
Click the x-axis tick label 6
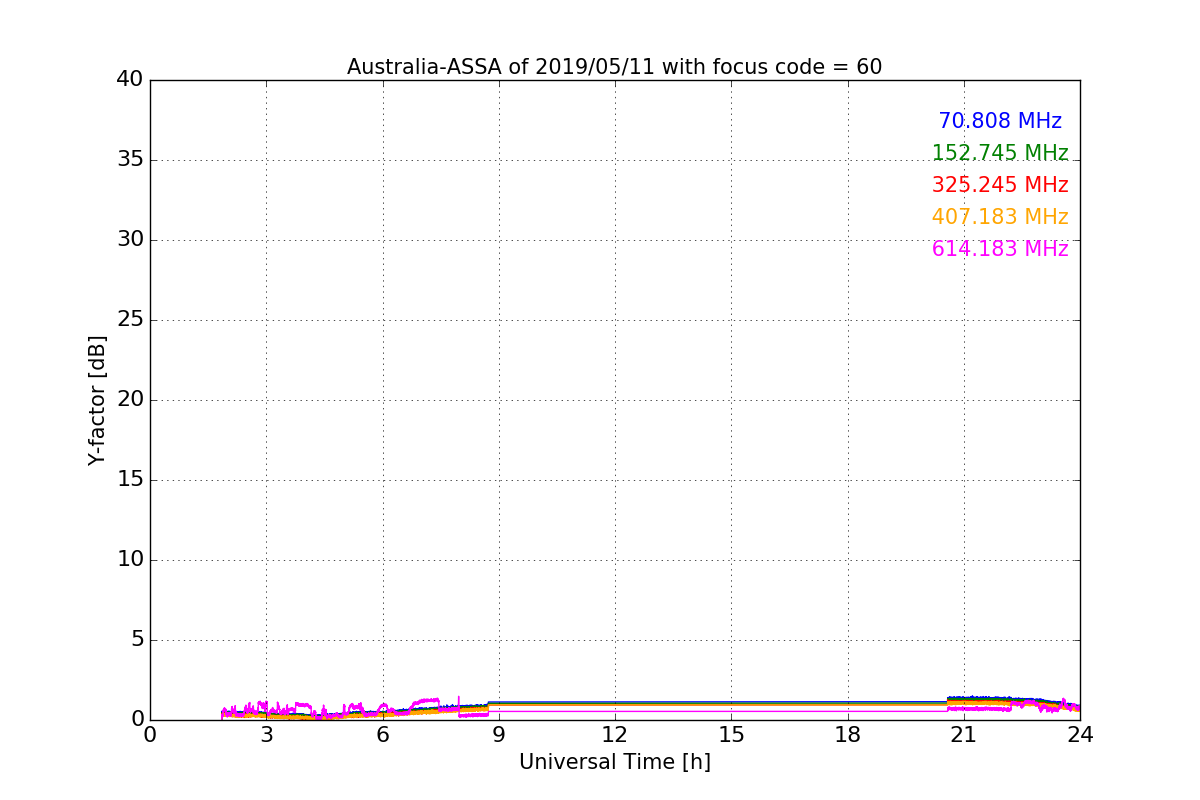pyautogui.click(x=382, y=735)
